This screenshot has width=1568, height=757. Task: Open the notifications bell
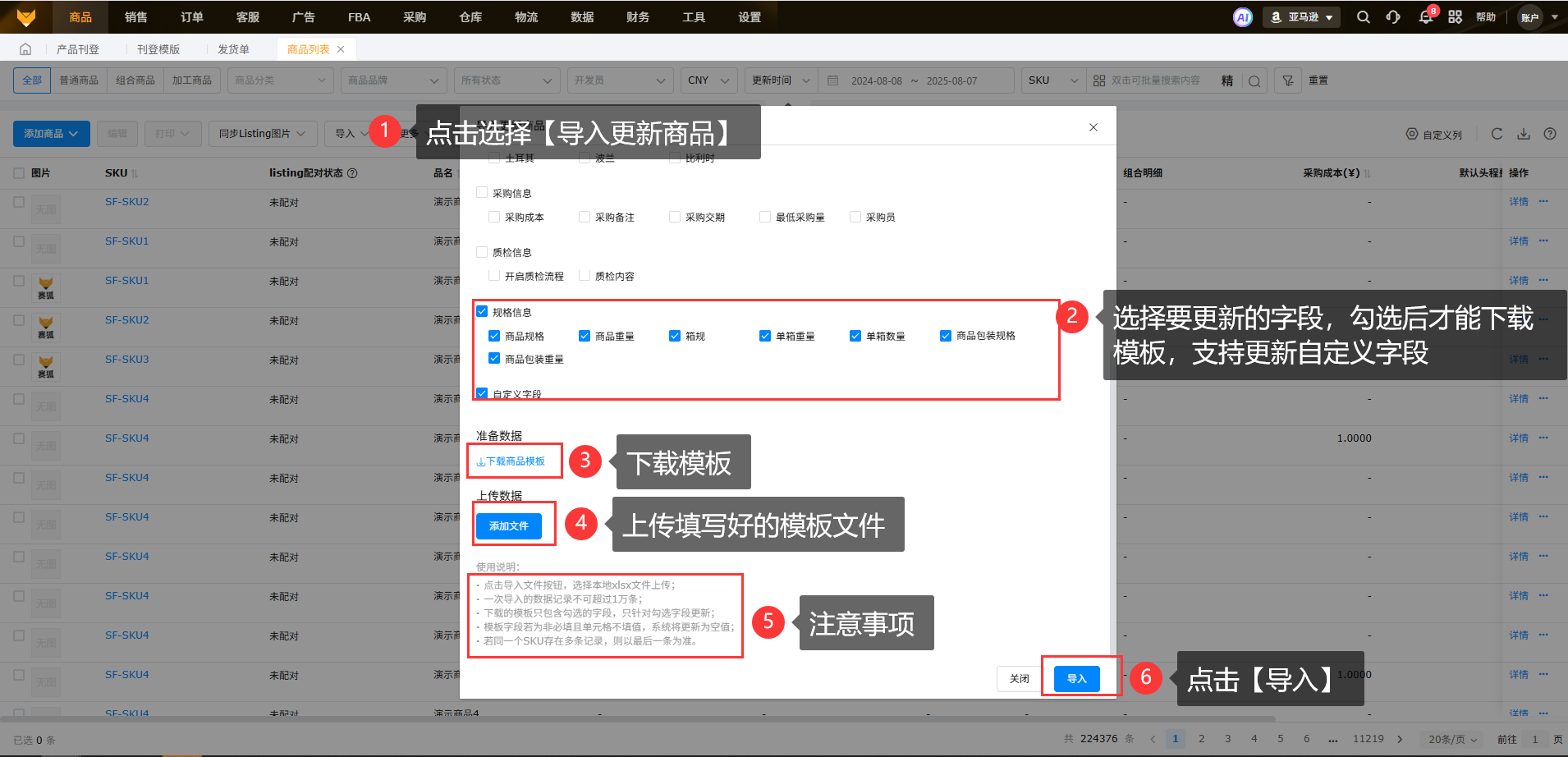click(x=1426, y=17)
